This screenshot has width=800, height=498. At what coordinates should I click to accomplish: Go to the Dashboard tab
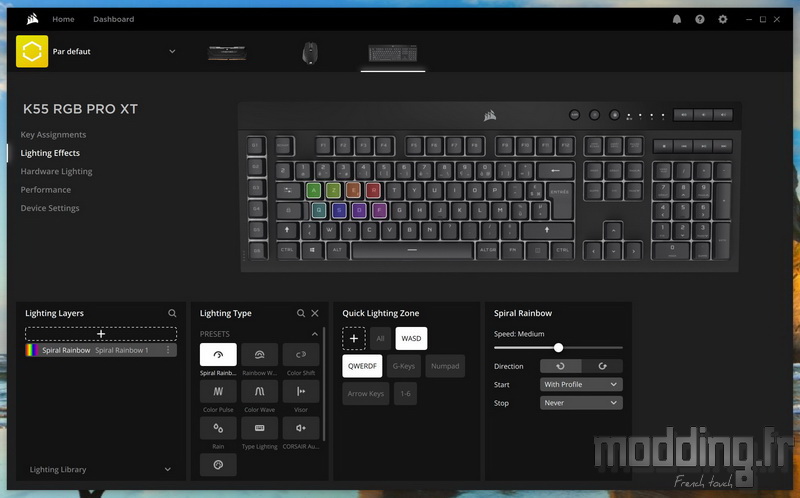pyautogui.click(x=113, y=19)
